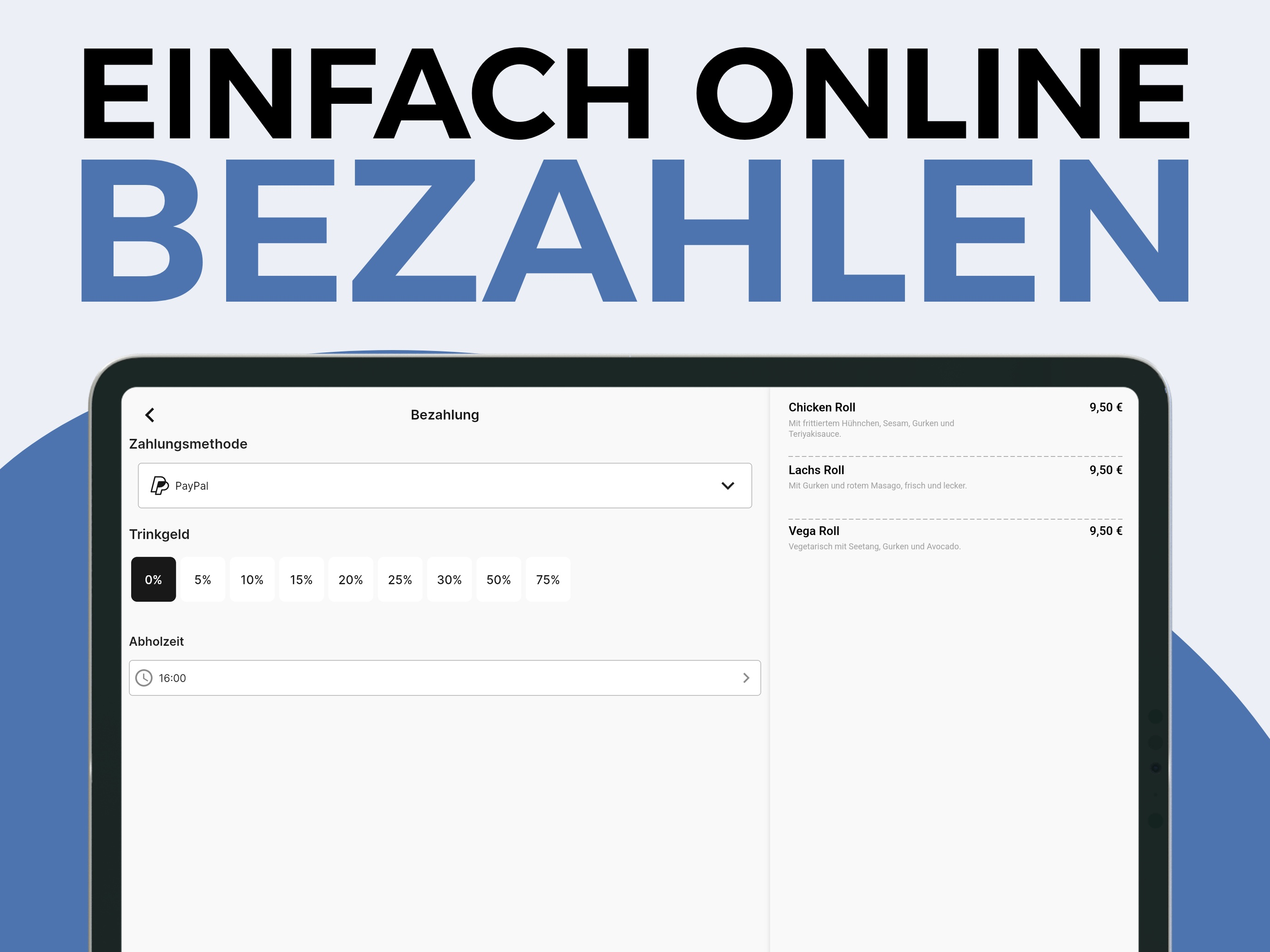This screenshot has width=1270, height=952.
Task: Open the PayPal payment method dropdown
Action: (x=445, y=486)
